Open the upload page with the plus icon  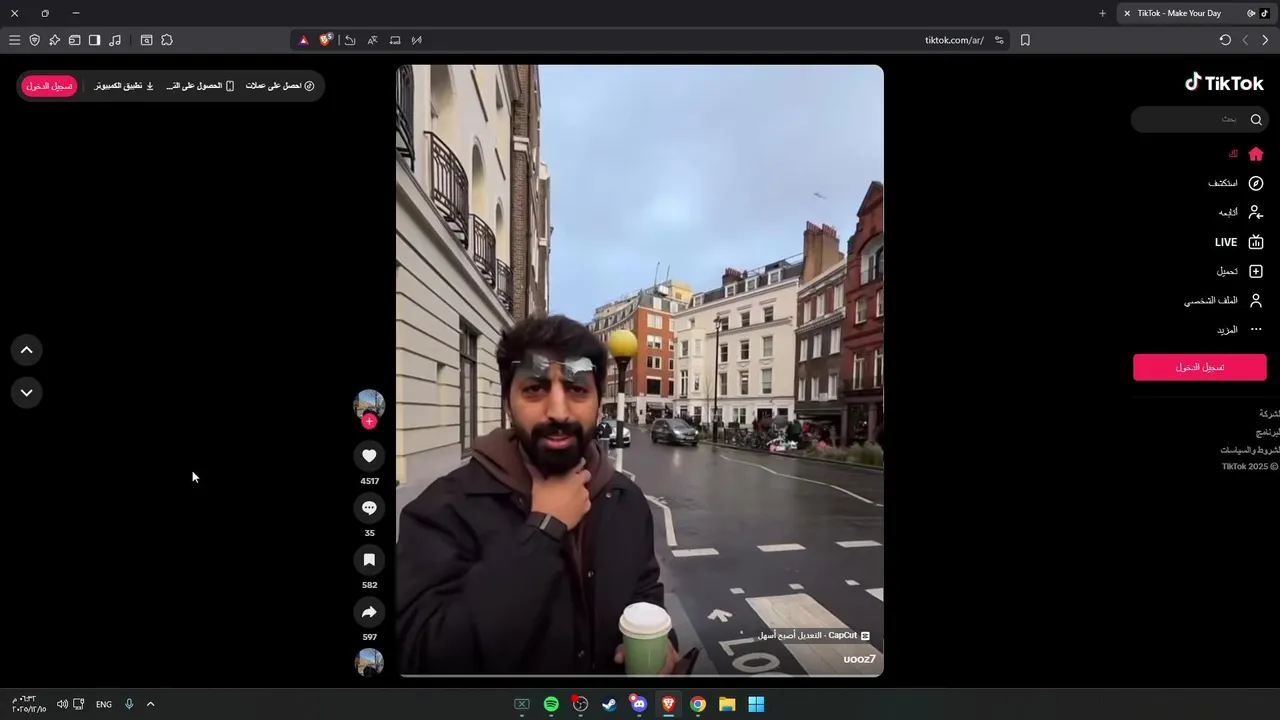pos(1256,271)
